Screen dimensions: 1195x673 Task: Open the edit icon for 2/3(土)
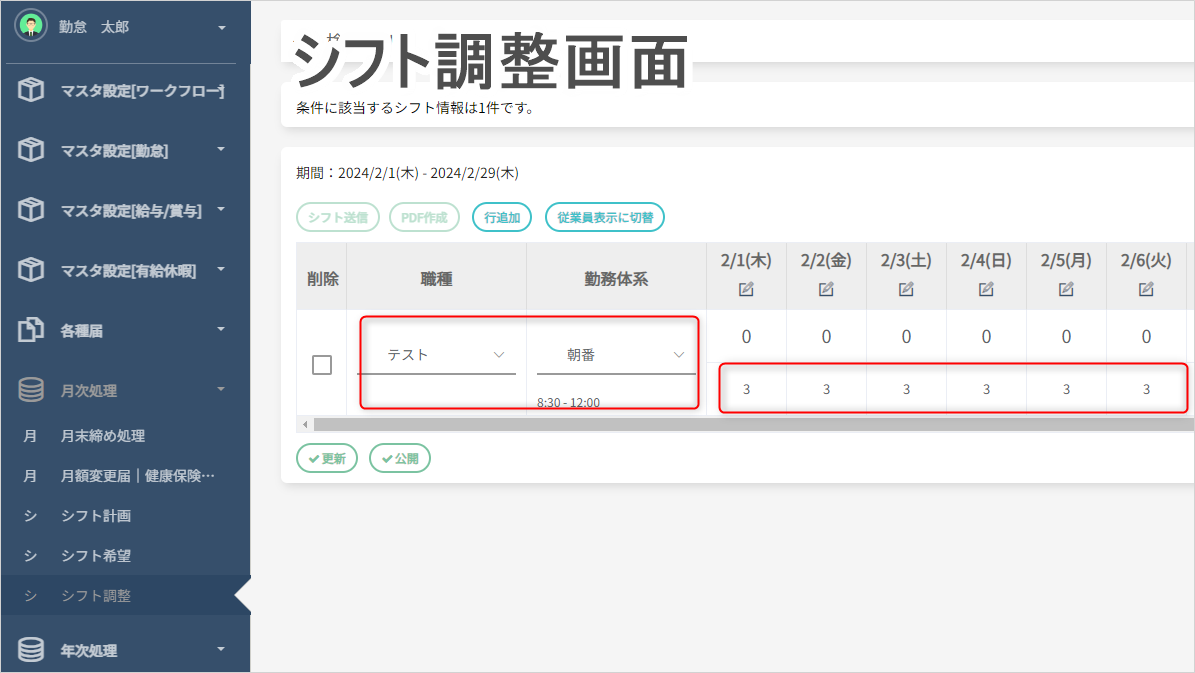click(906, 289)
